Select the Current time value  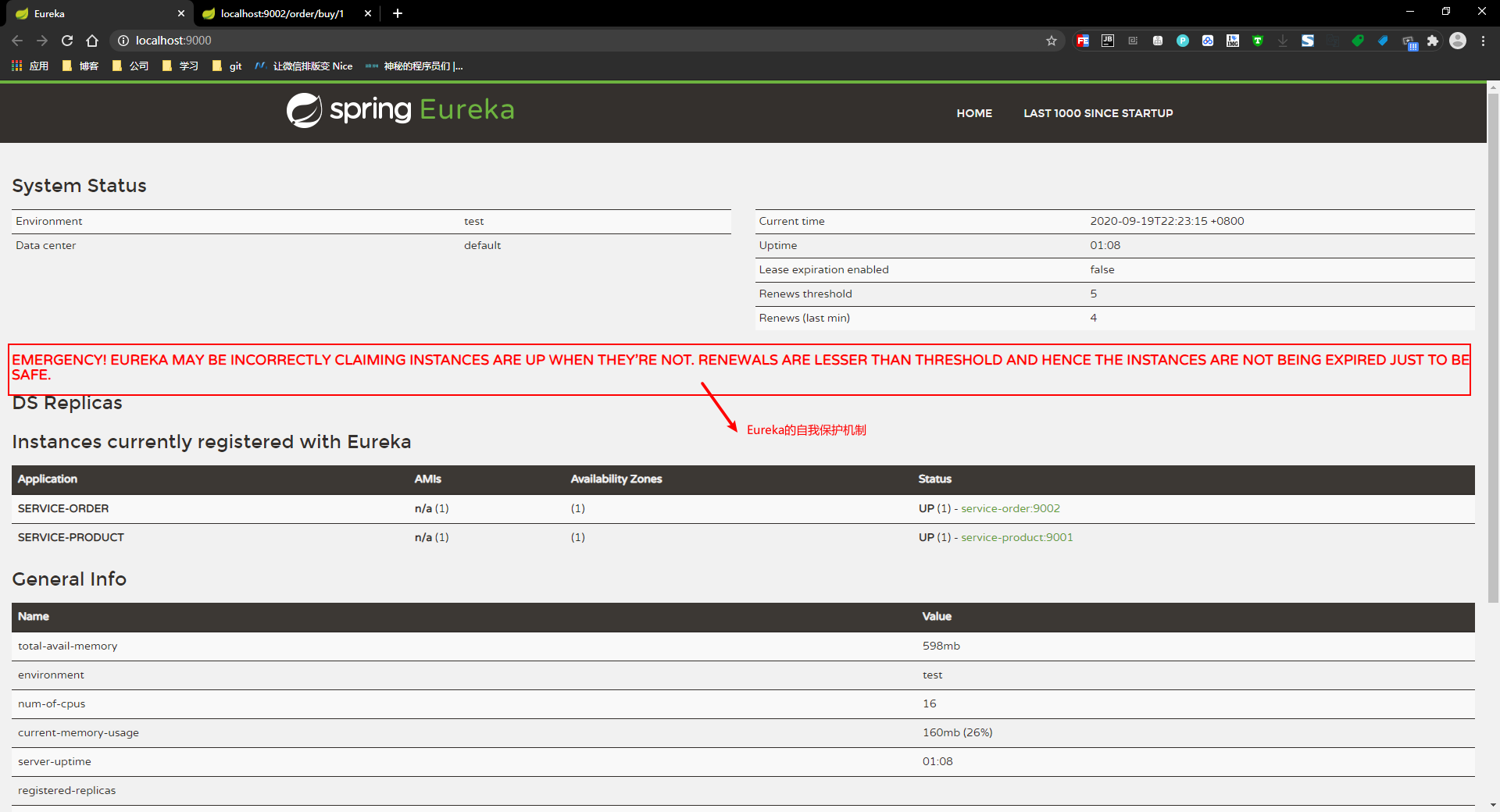(x=1167, y=221)
